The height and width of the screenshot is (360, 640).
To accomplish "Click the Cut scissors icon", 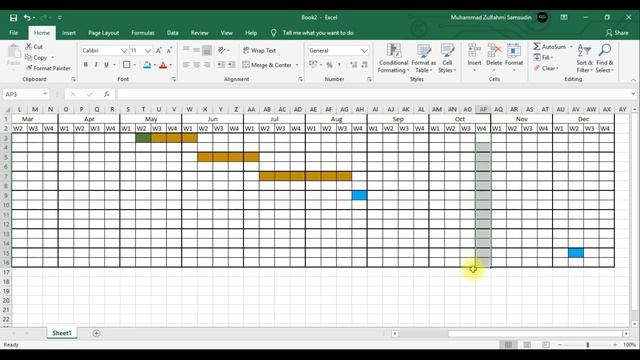I will 29,47.
